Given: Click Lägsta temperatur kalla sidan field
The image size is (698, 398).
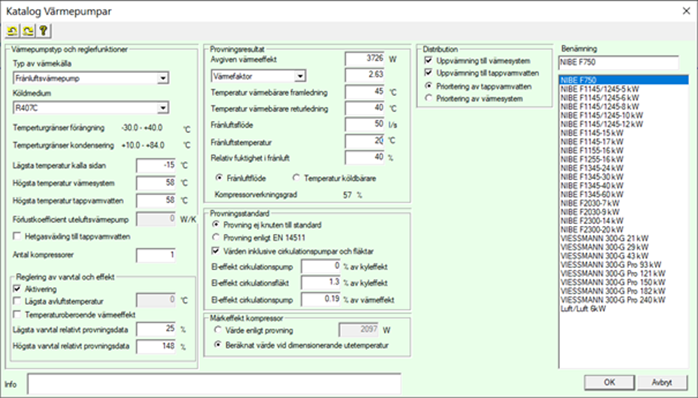Looking at the screenshot, I should (x=156, y=165).
